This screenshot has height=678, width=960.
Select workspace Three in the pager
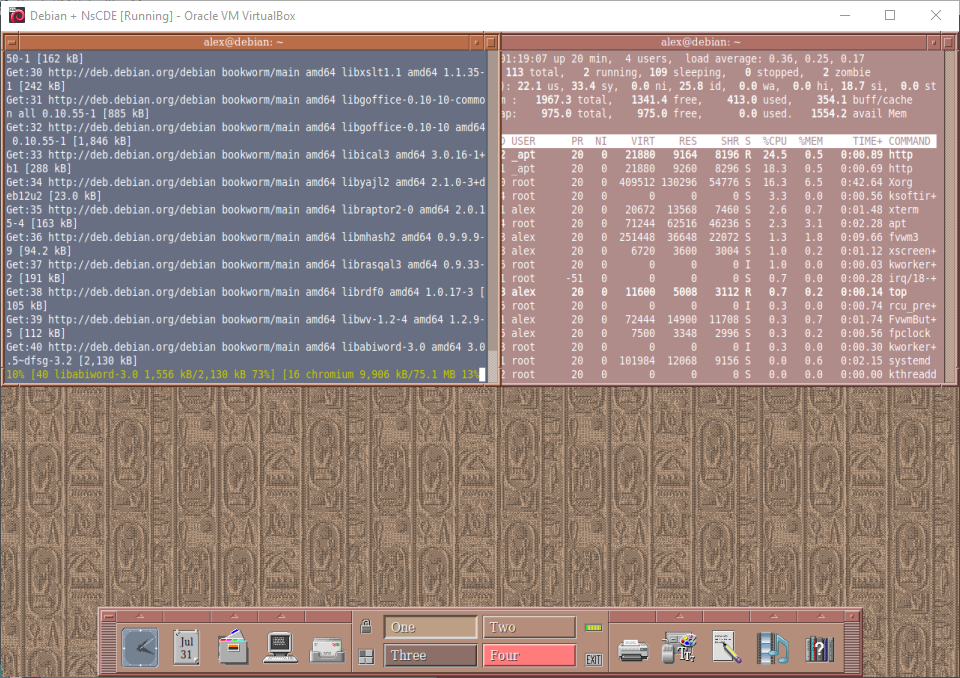(430, 656)
